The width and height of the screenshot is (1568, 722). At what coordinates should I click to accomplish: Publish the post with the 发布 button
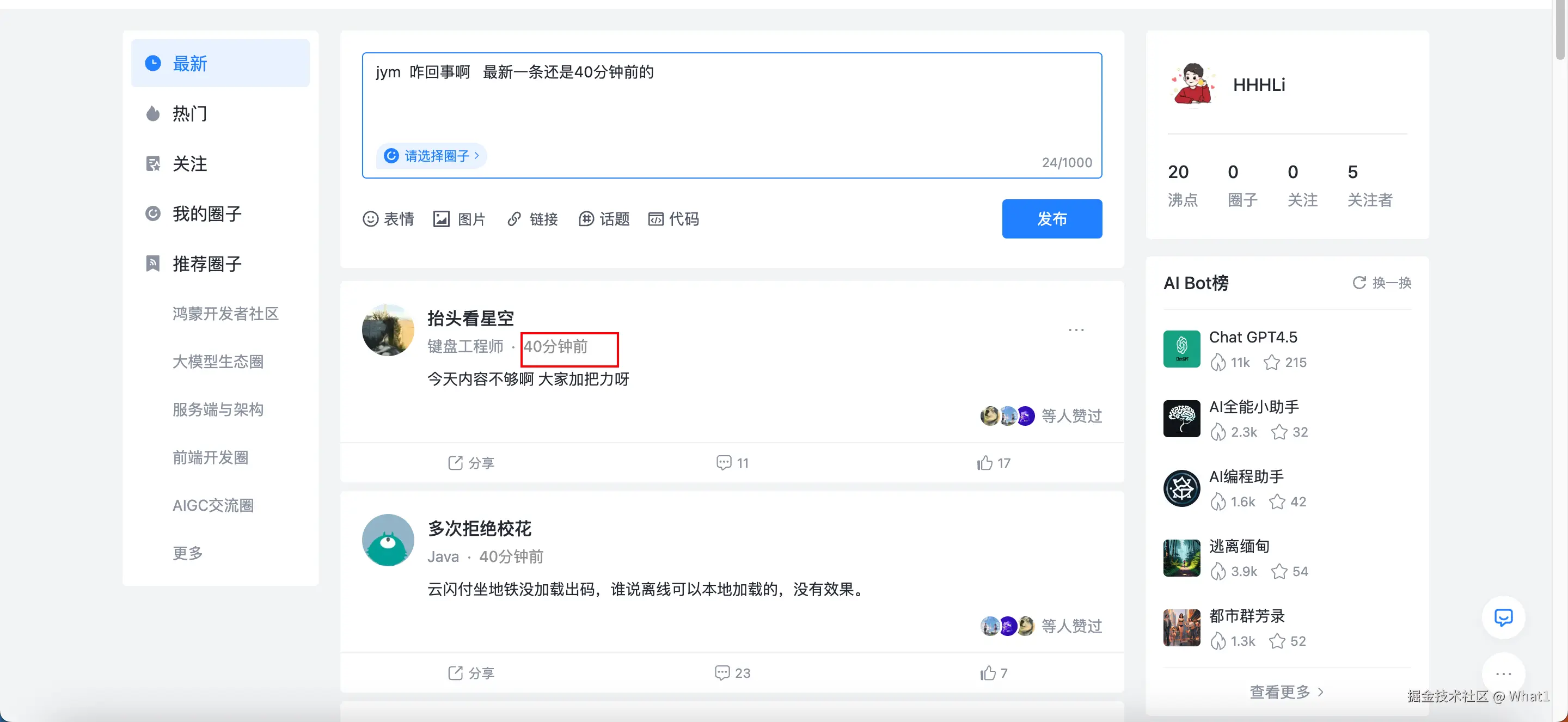pyautogui.click(x=1052, y=218)
